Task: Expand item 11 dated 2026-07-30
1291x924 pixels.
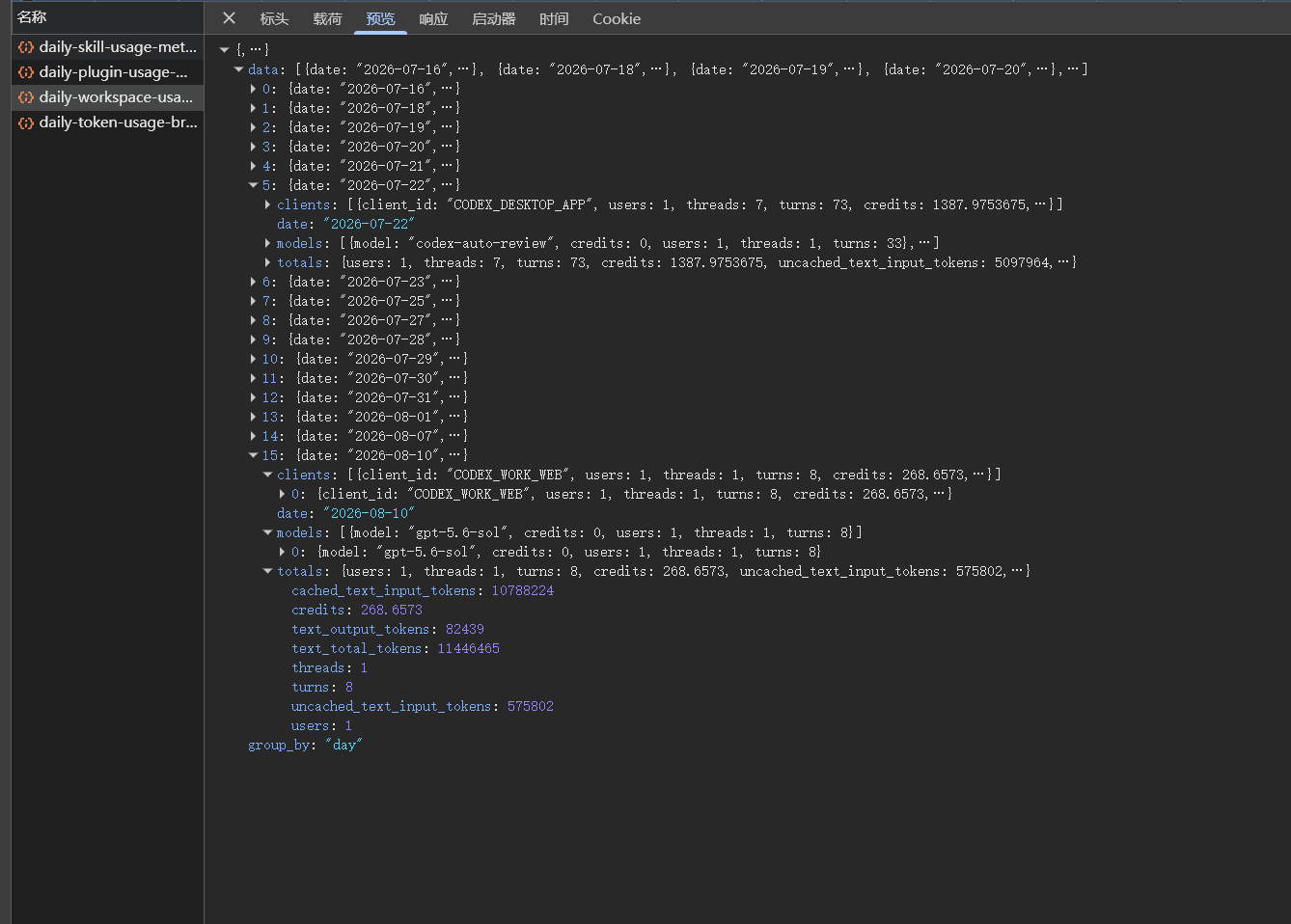Action: 254,378
